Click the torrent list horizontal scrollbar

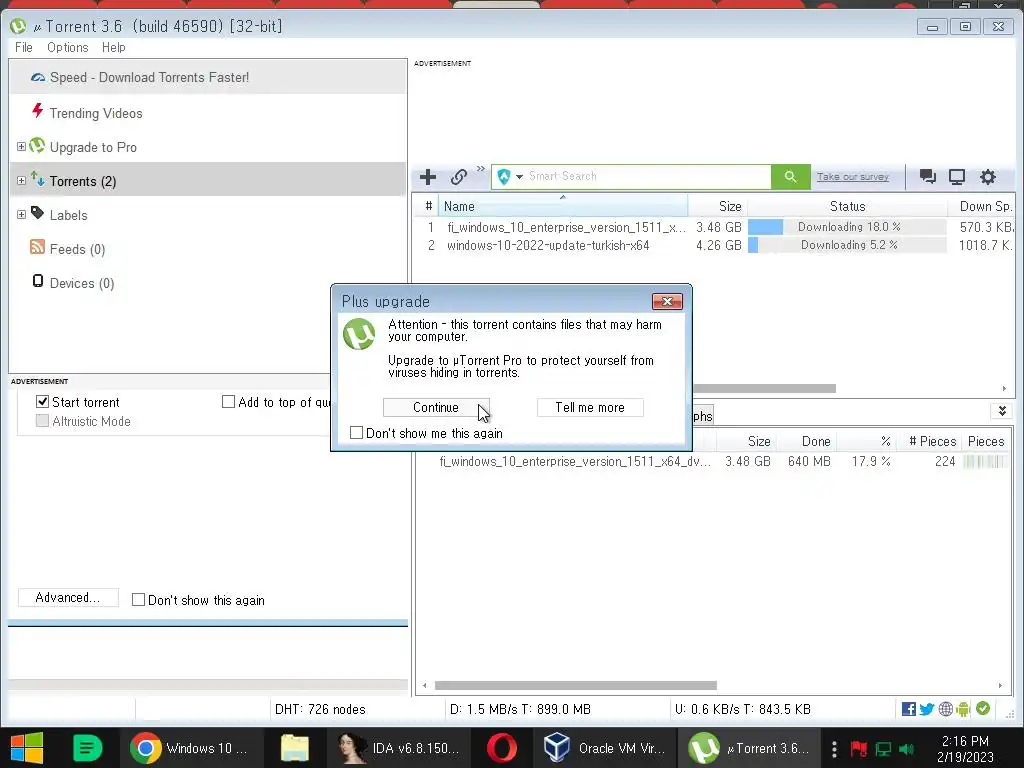click(764, 389)
